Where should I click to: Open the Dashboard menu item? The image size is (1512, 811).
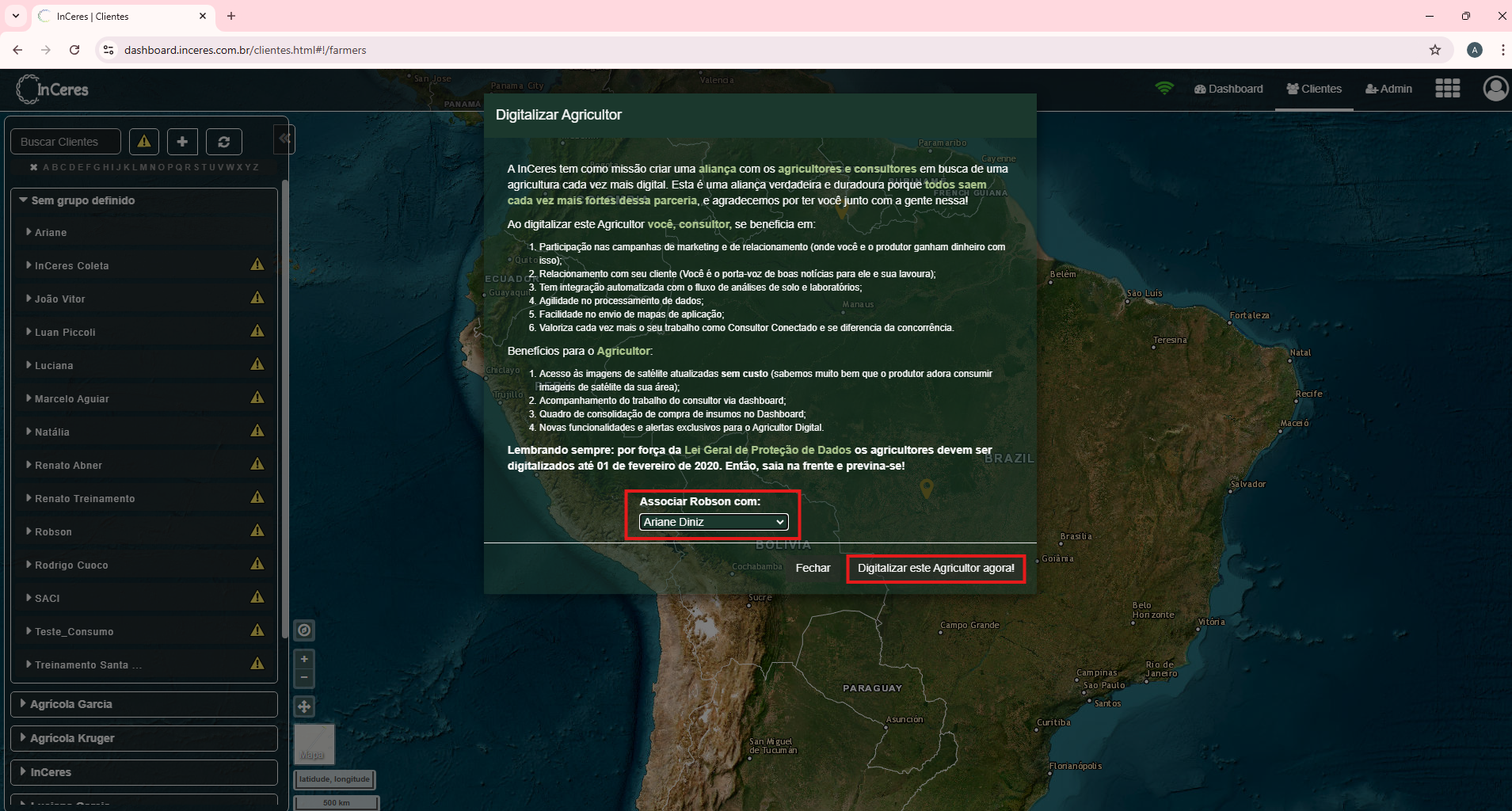tap(1228, 89)
